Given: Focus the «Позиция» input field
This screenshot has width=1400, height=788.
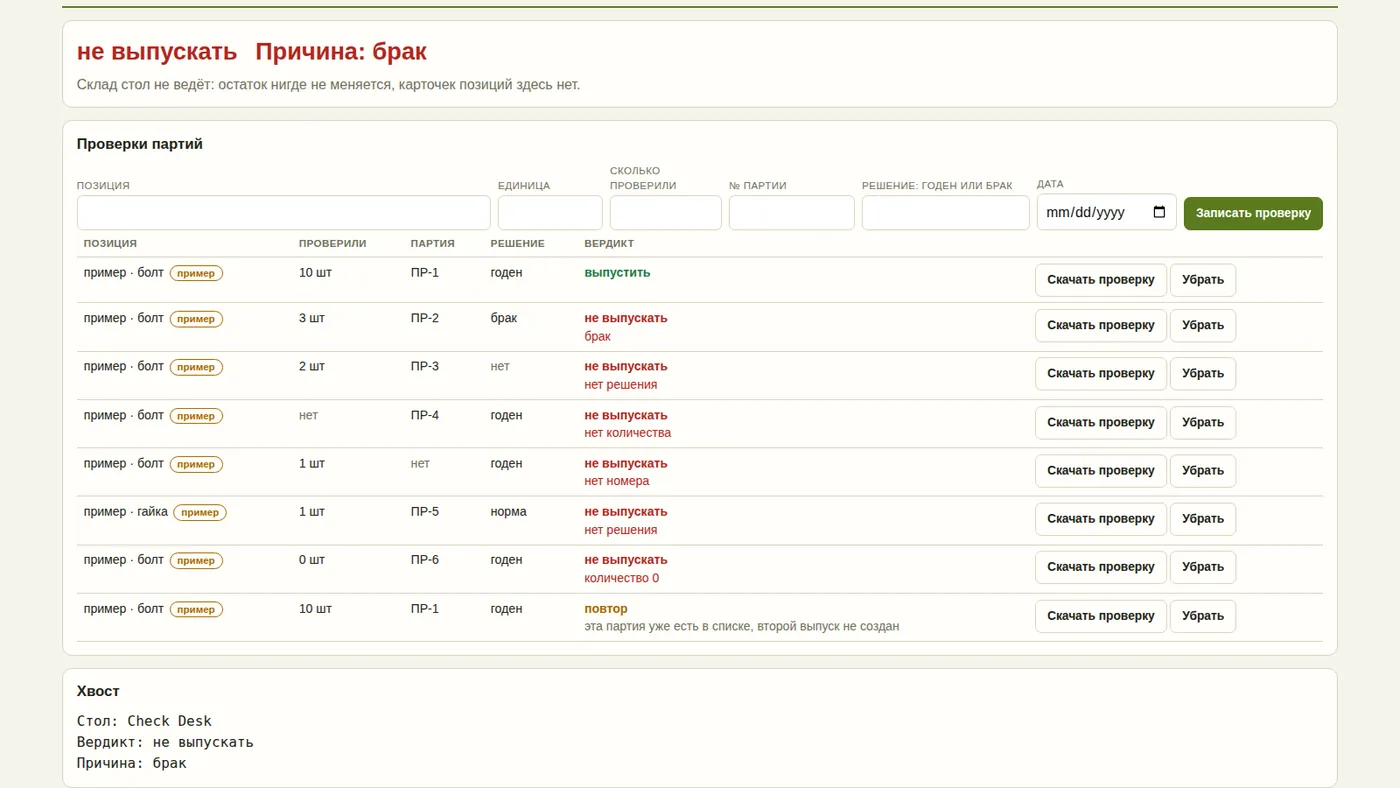Looking at the screenshot, I should pos(284,213).
